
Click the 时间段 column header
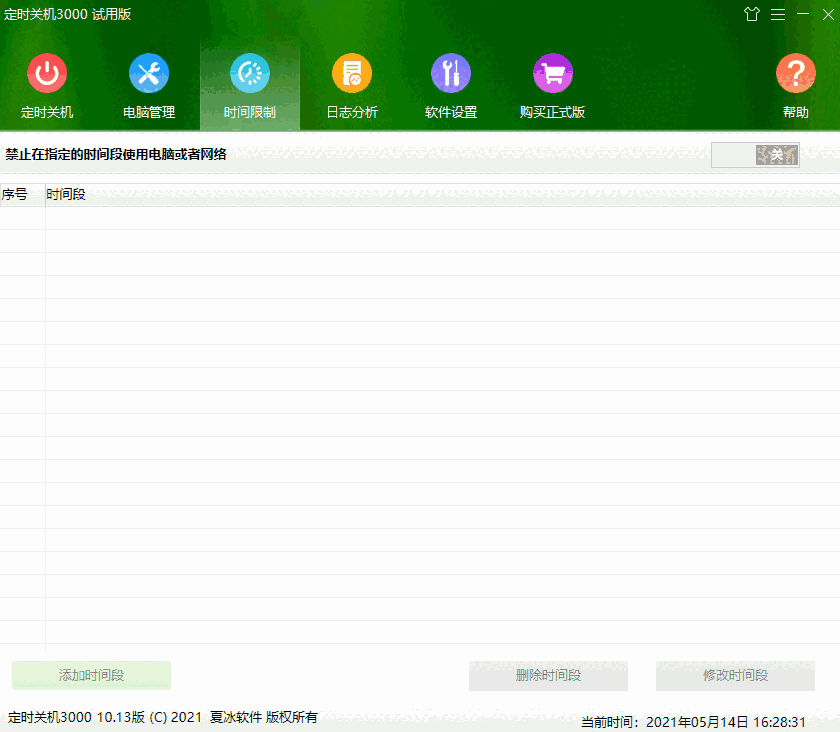tap(442, 194)
